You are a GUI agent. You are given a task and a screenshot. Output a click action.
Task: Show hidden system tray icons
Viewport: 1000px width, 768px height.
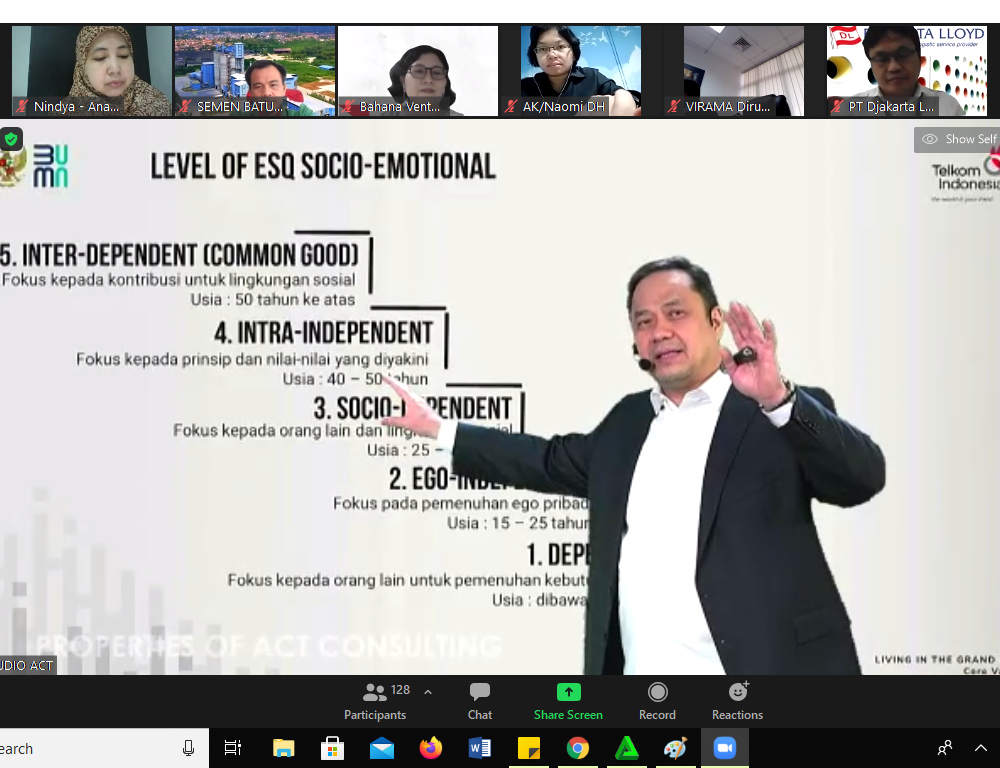(981, 748)
